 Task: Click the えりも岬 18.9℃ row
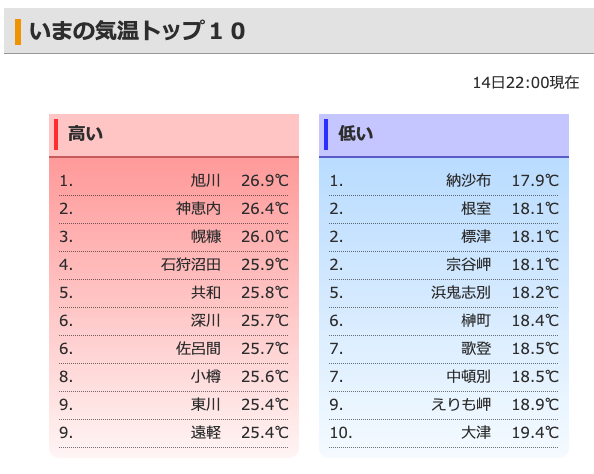click(x=444, y=405)
